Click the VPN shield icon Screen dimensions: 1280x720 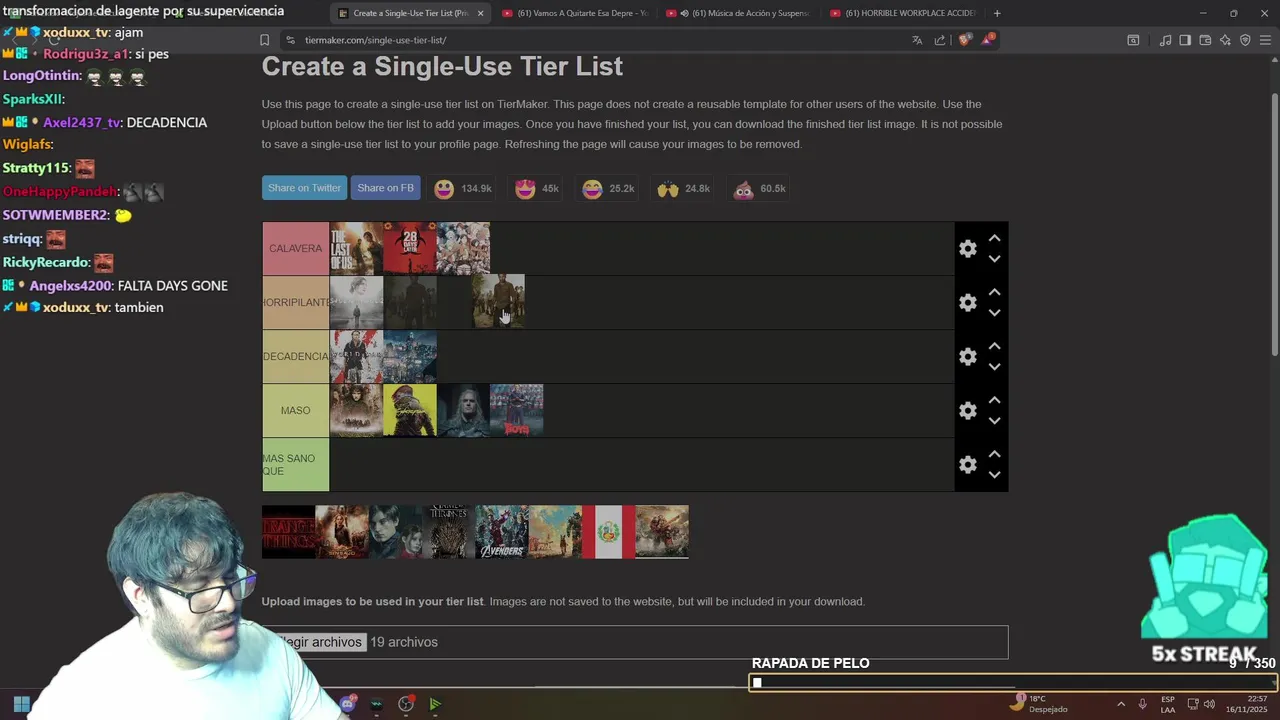pos(1245,40)
